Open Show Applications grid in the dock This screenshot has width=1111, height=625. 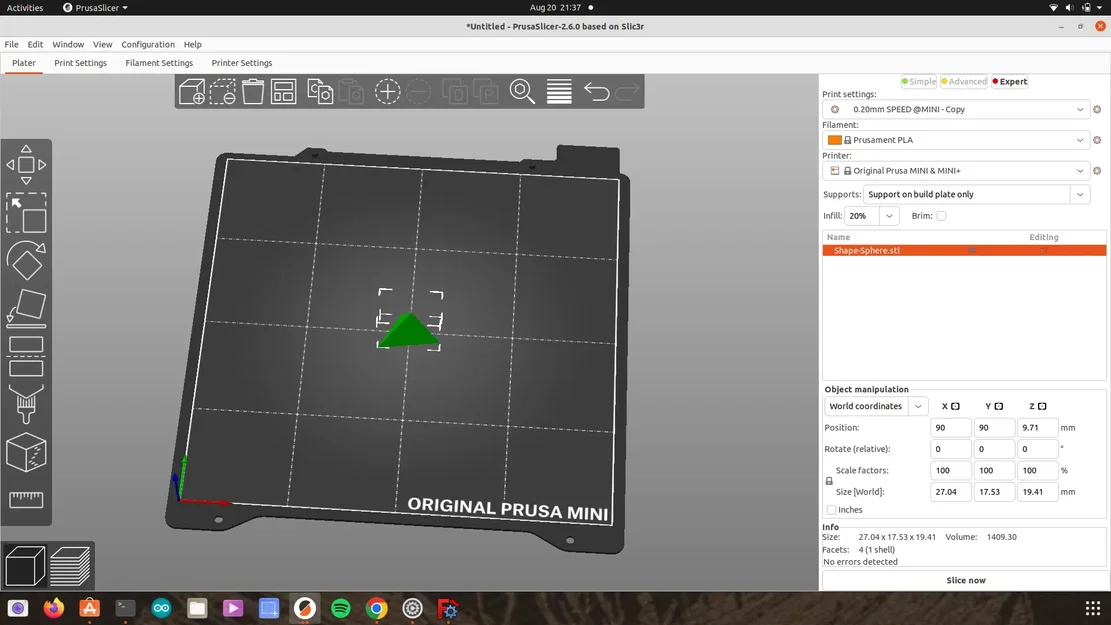point(1093,608)
